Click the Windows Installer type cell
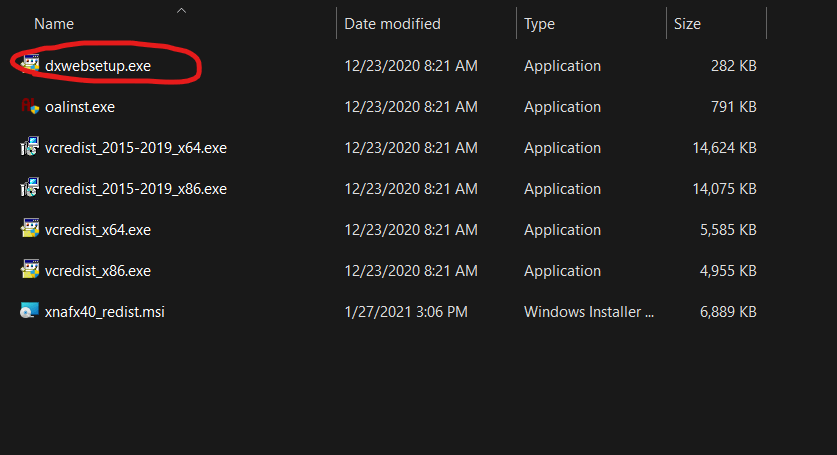Image resolution: width=837 pixels, height=455 pixels. (x=589, y=312)
